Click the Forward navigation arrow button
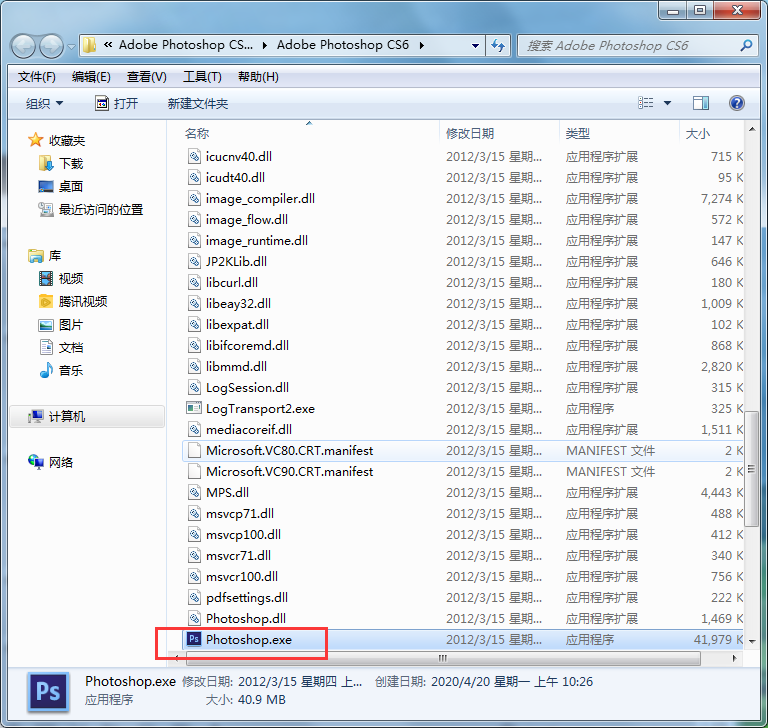Image resolution: width=768 pixels, height=728 pixels. 51,46
